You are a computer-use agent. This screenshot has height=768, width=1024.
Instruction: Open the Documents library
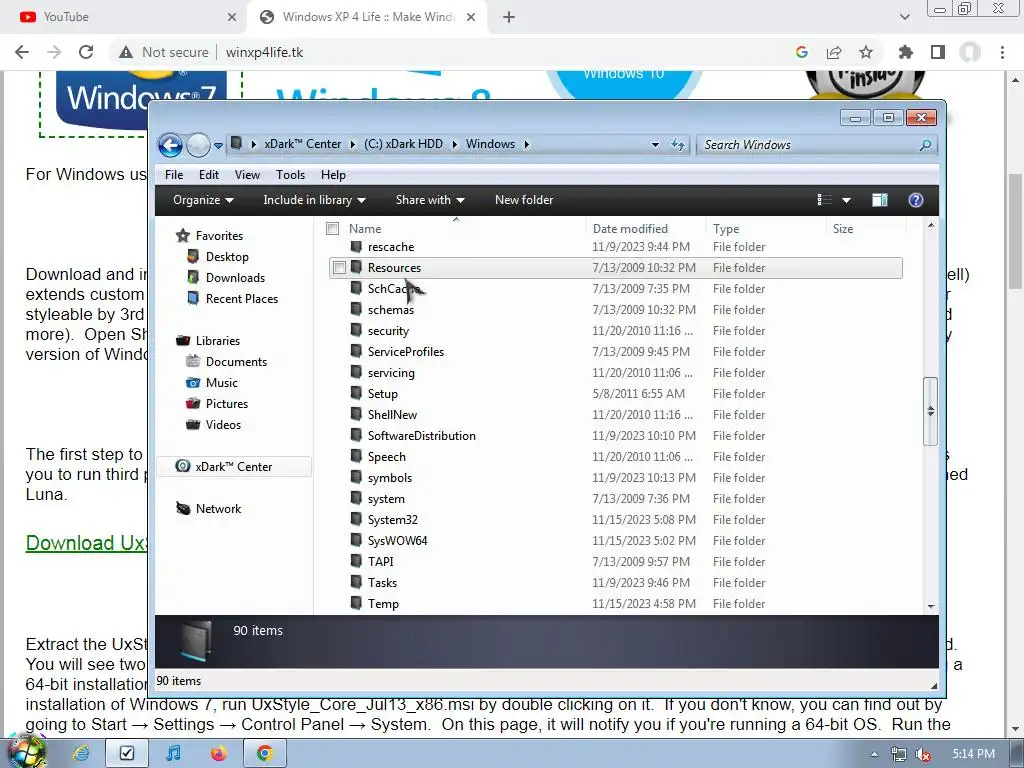pos(236,362)
